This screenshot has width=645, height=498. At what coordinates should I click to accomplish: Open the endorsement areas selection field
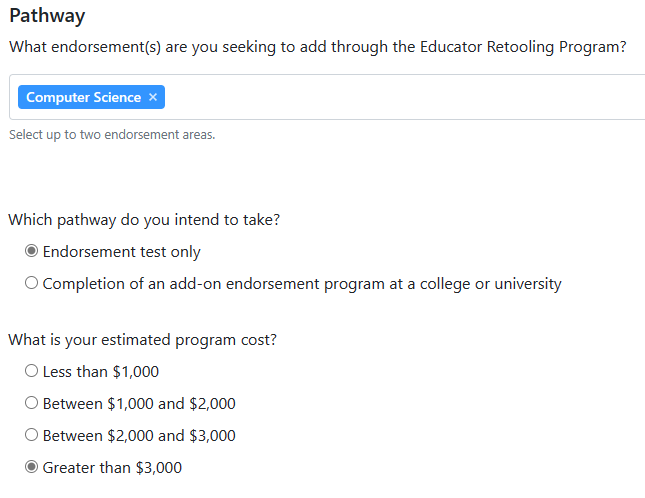coord(400,97)
